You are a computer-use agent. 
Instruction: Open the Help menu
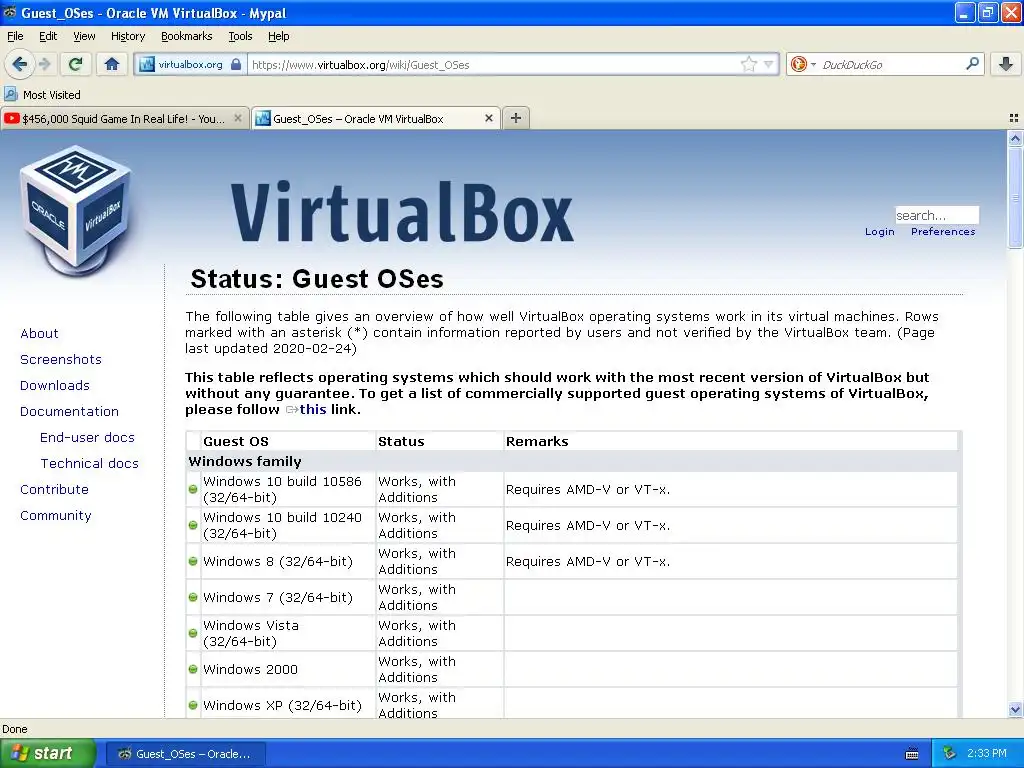tap(278, 36)
